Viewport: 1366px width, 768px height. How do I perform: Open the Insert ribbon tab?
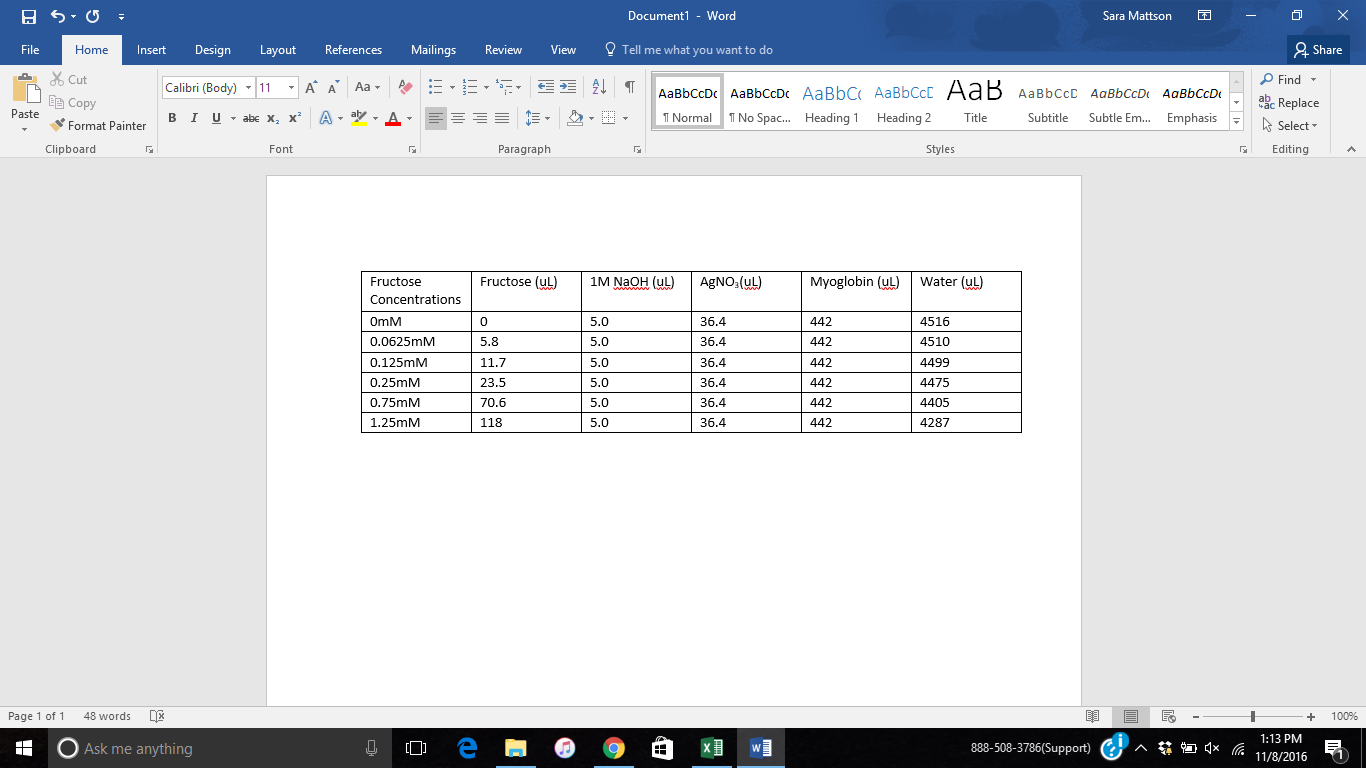coord(151,50)
